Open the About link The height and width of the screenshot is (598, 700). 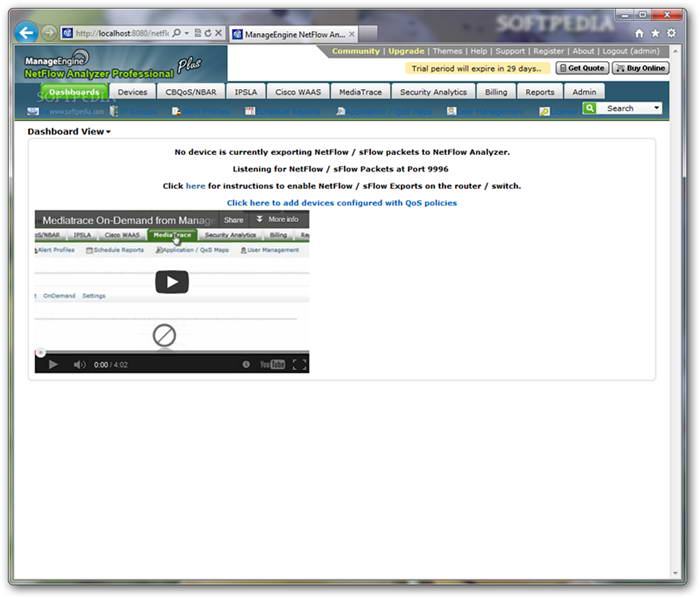pyautogui.click(x=583, y=51)
